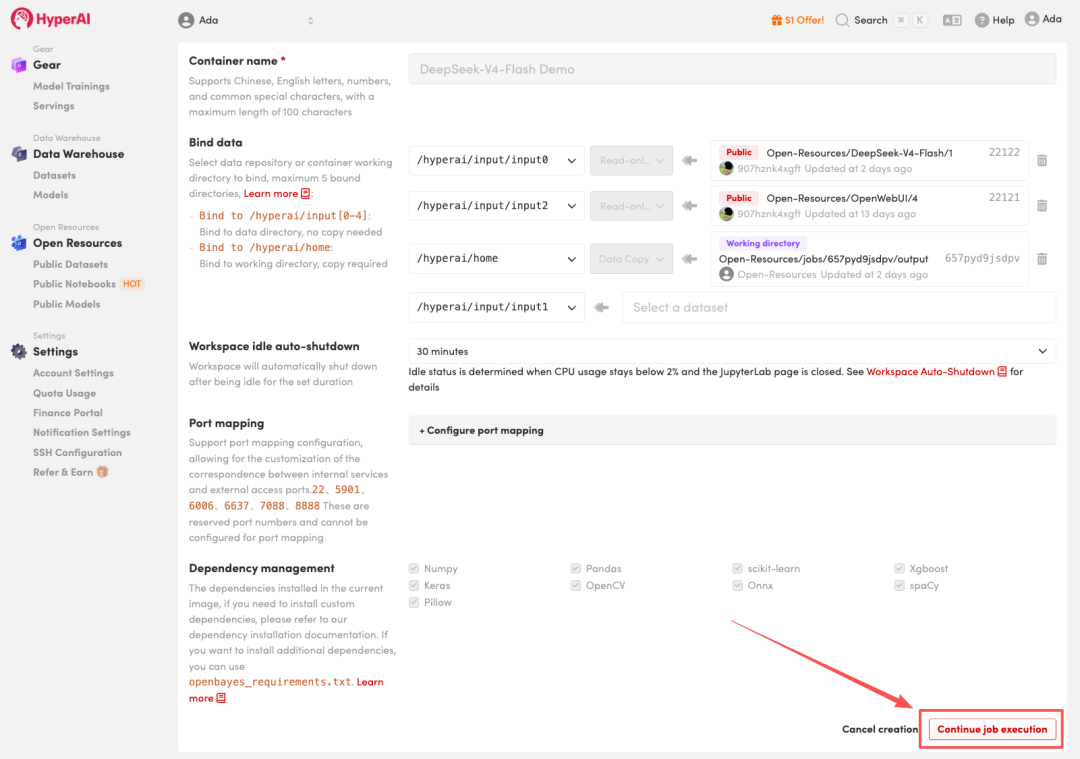Open SSH Configuration settings
Viewport: 1080px width, 759px height.
(77, 453)
